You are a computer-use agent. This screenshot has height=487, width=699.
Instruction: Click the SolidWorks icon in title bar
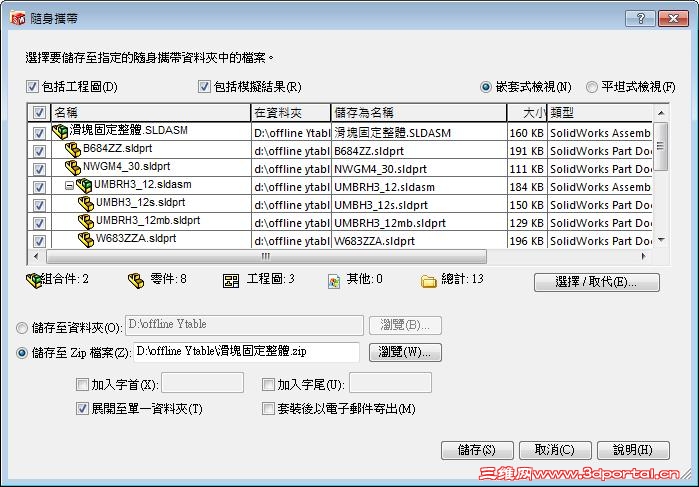click(17, 18)
